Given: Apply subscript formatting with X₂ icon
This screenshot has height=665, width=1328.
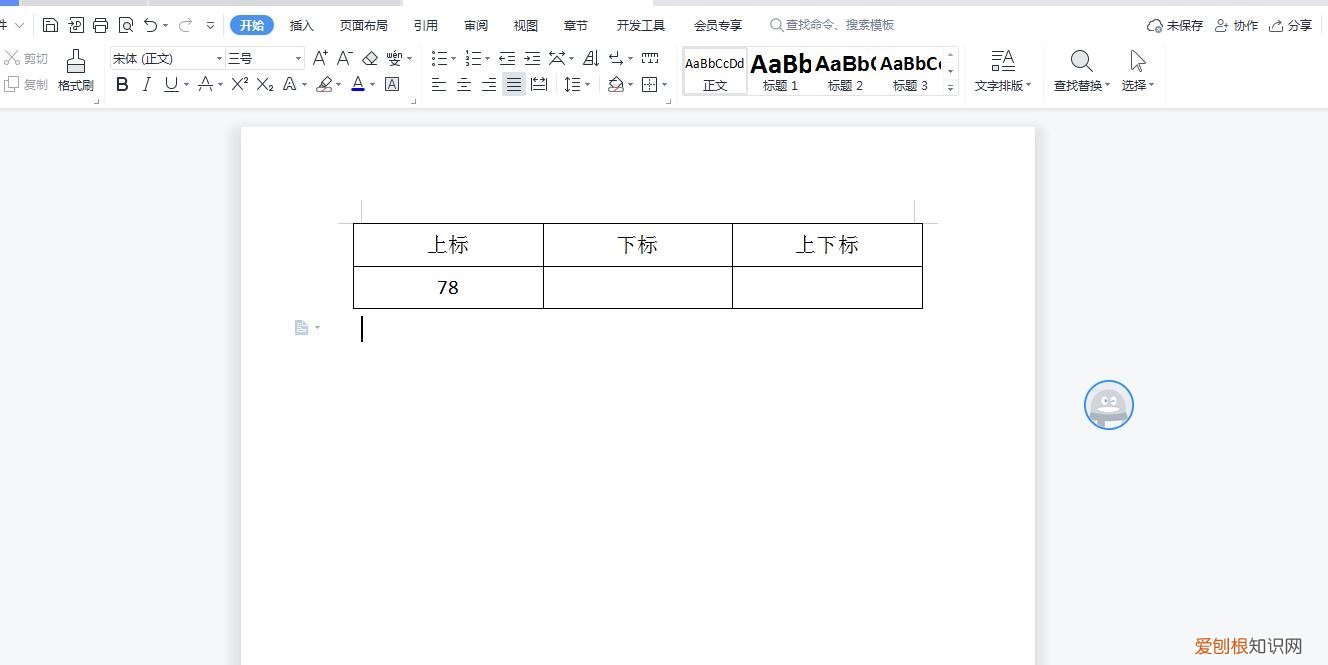Looking at the screenshot, I should tap(263, 85).
